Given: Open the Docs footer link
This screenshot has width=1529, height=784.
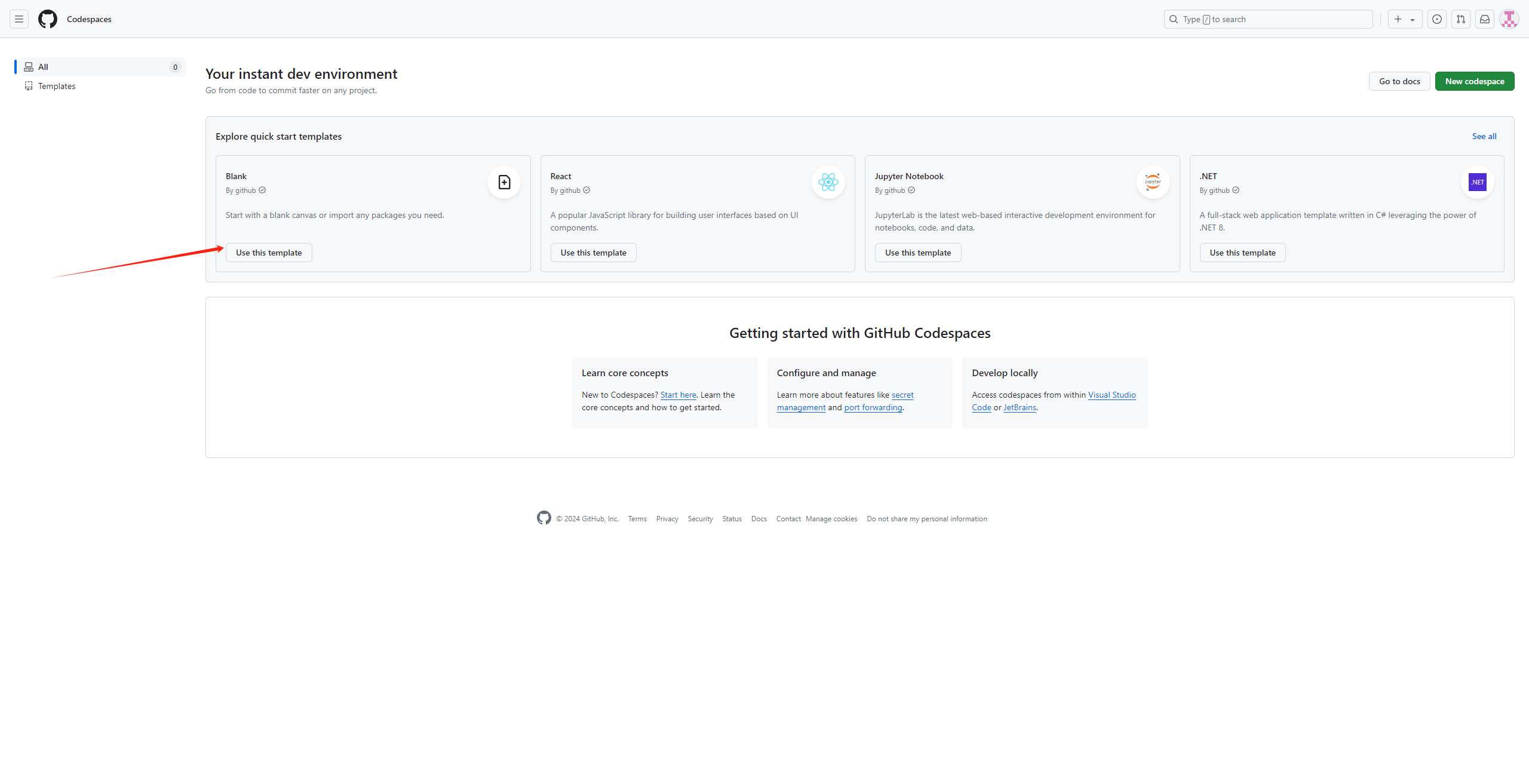Looking at the screenshot, I should click(x=759, y=519).
